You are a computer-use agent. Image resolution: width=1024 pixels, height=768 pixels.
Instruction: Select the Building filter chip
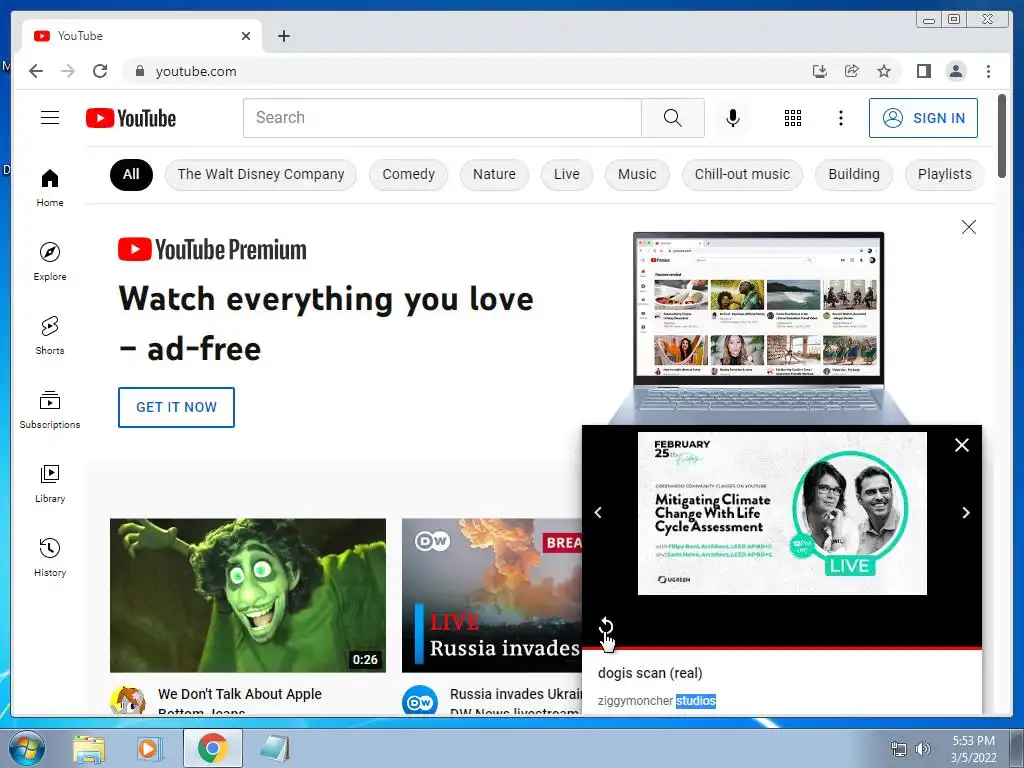854,174
